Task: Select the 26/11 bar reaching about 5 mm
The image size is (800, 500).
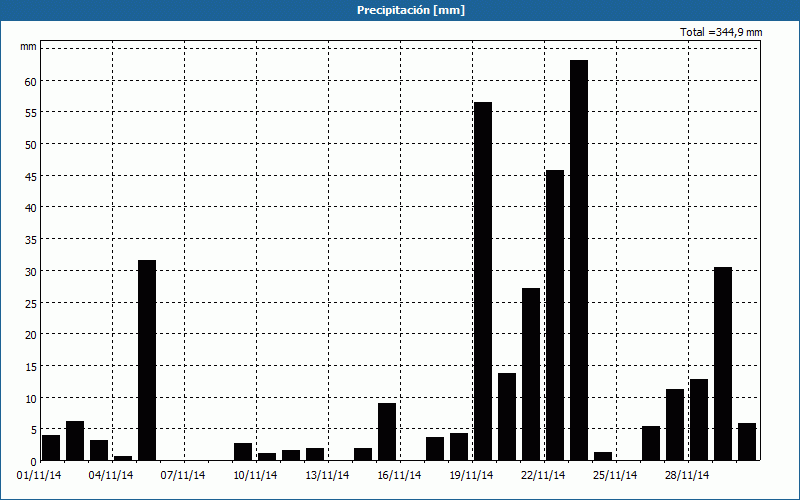Action: 651,443
